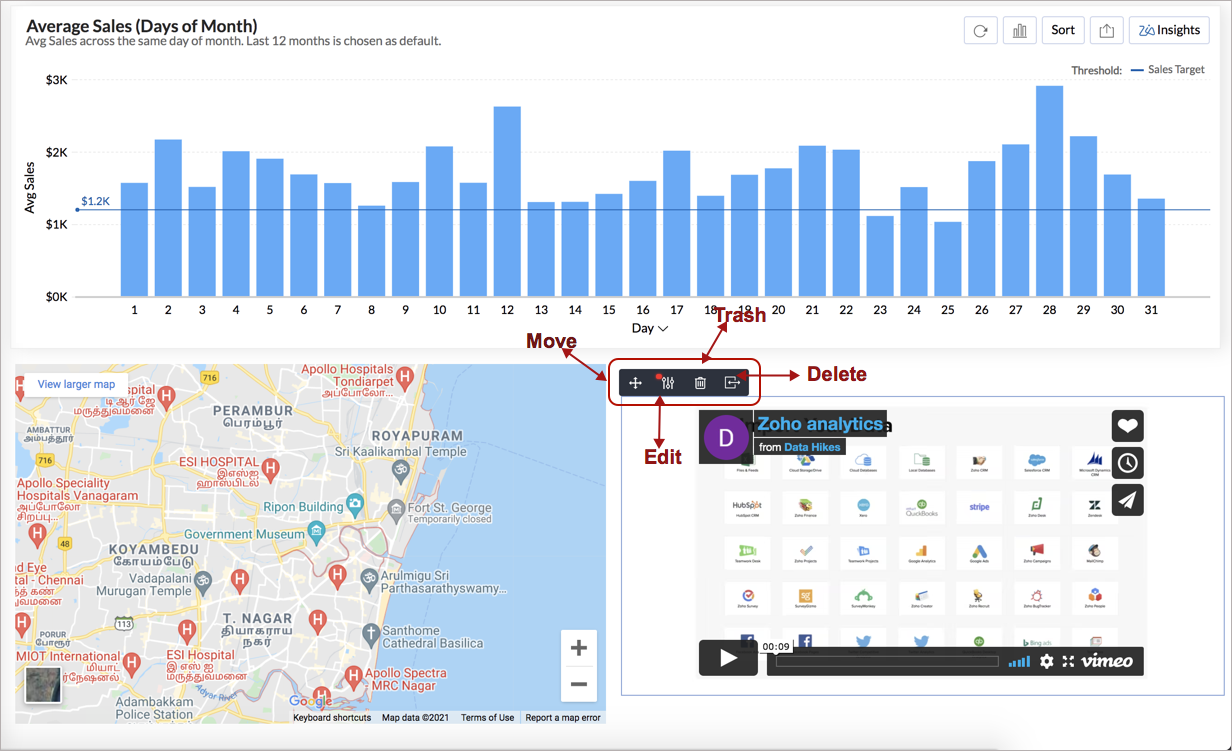The height and width of the screenshot is (751, 1232).
Task: Select the ROYAPURAM map label
Action: point(416,436)
